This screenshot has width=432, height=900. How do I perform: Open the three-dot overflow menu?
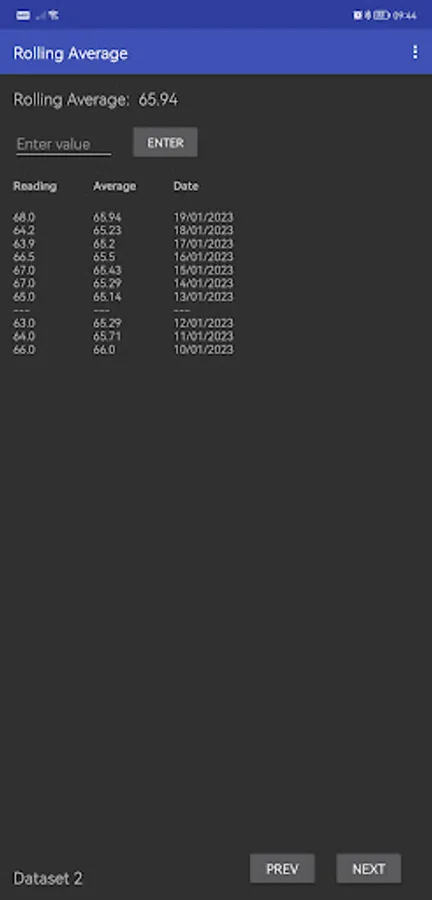[x=415, y=53]
